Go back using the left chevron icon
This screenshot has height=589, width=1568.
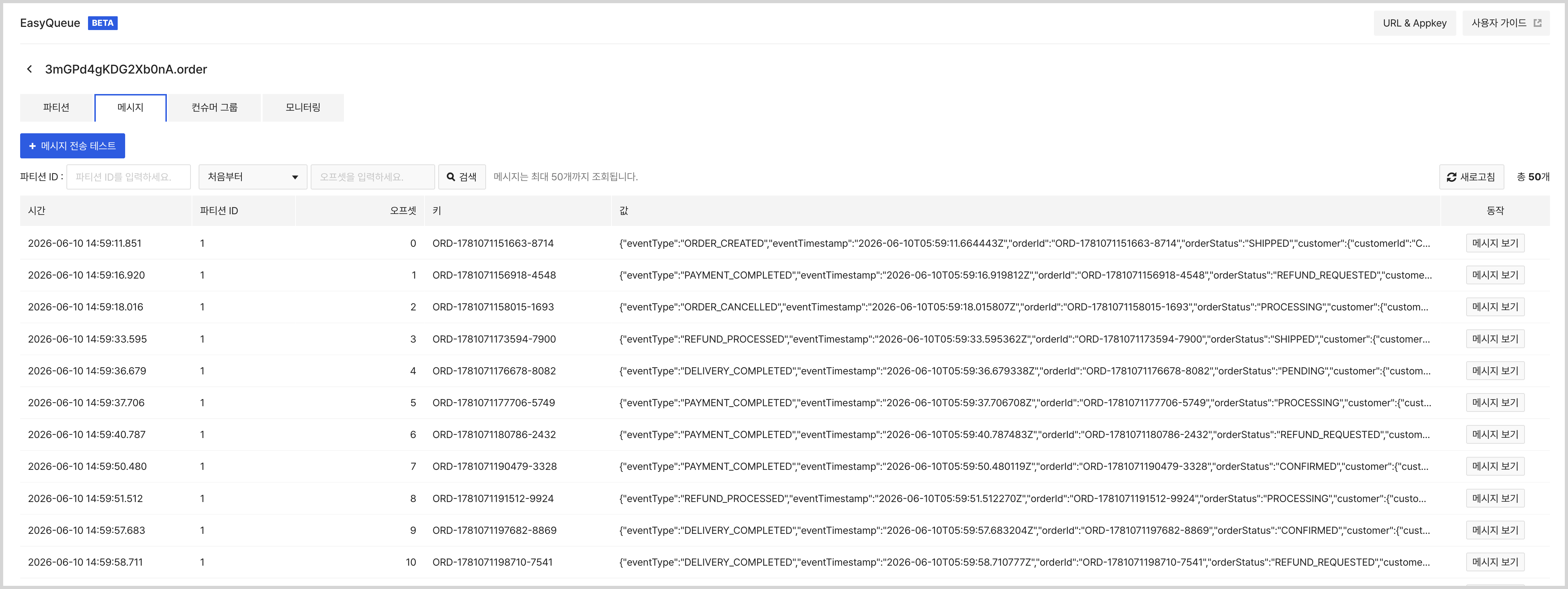pos(29,69)
